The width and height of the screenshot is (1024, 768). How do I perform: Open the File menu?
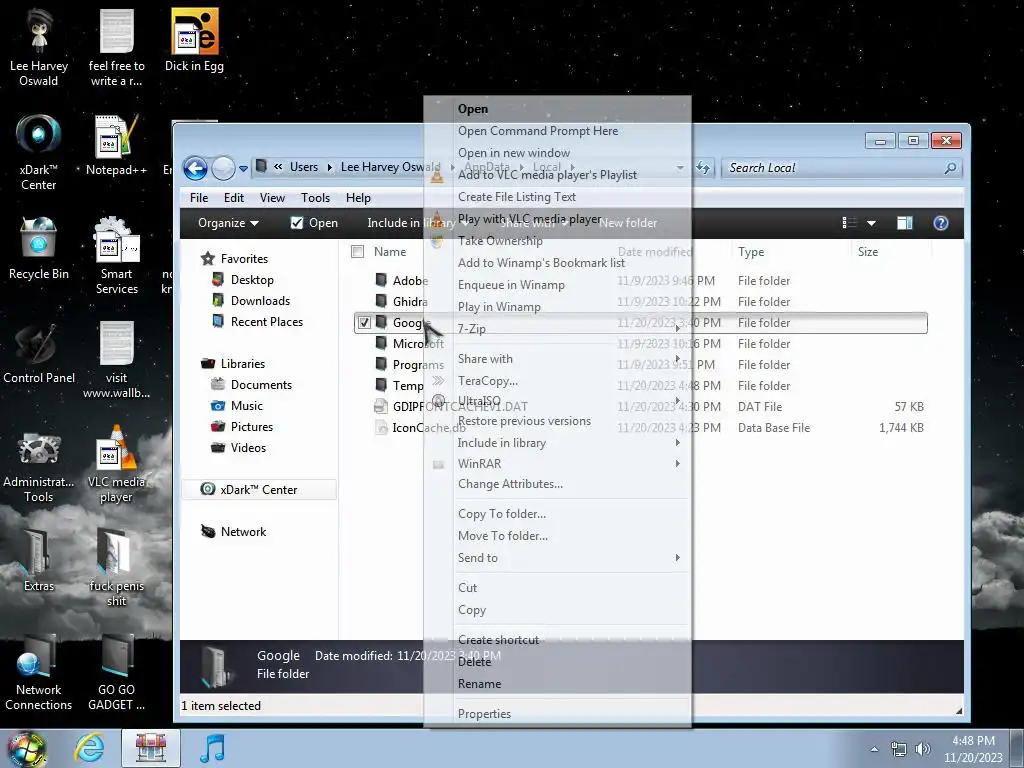point(199,198)
